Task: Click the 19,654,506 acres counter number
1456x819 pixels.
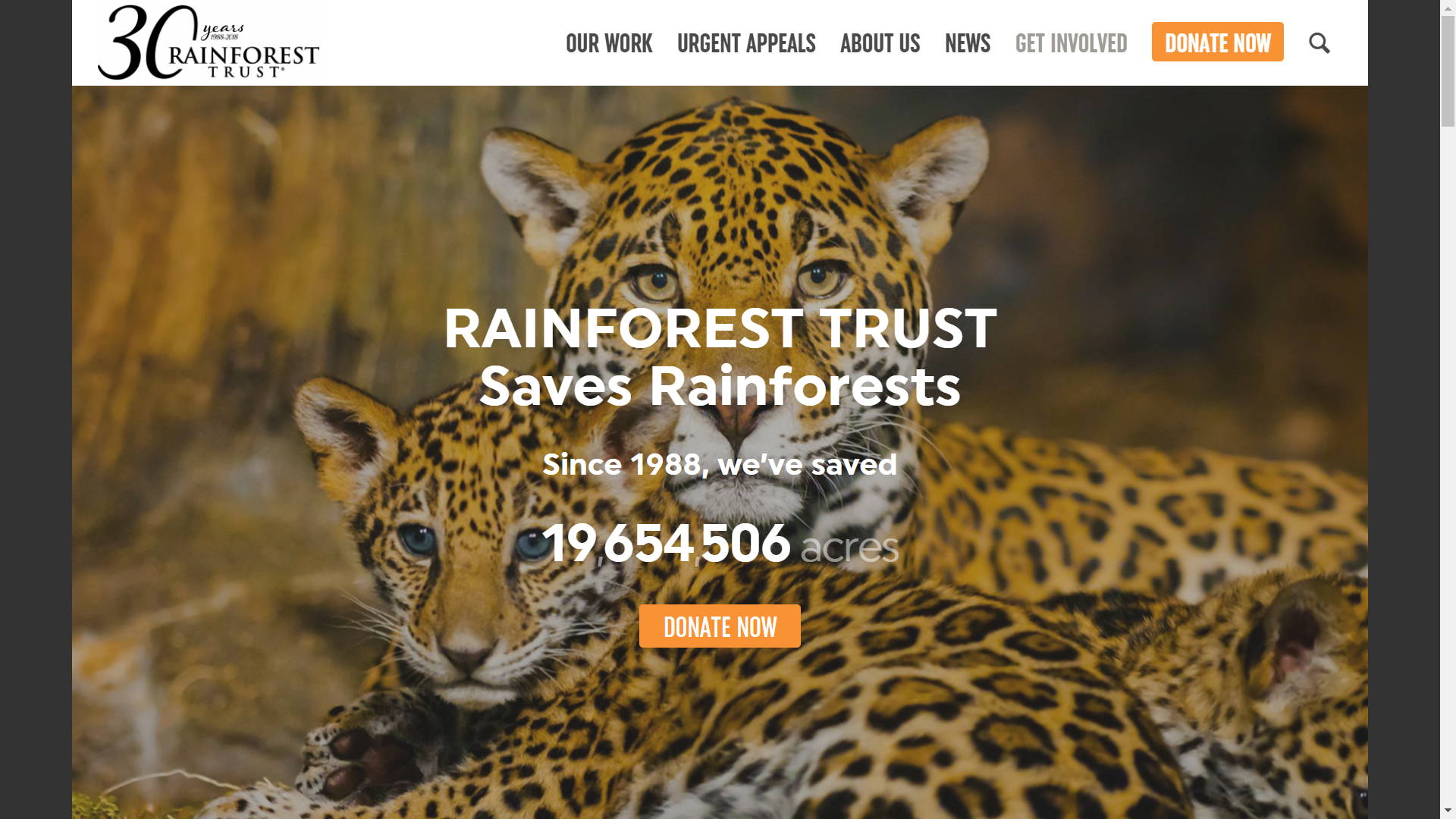Action: pyautogui.click(x=667, y=543)
